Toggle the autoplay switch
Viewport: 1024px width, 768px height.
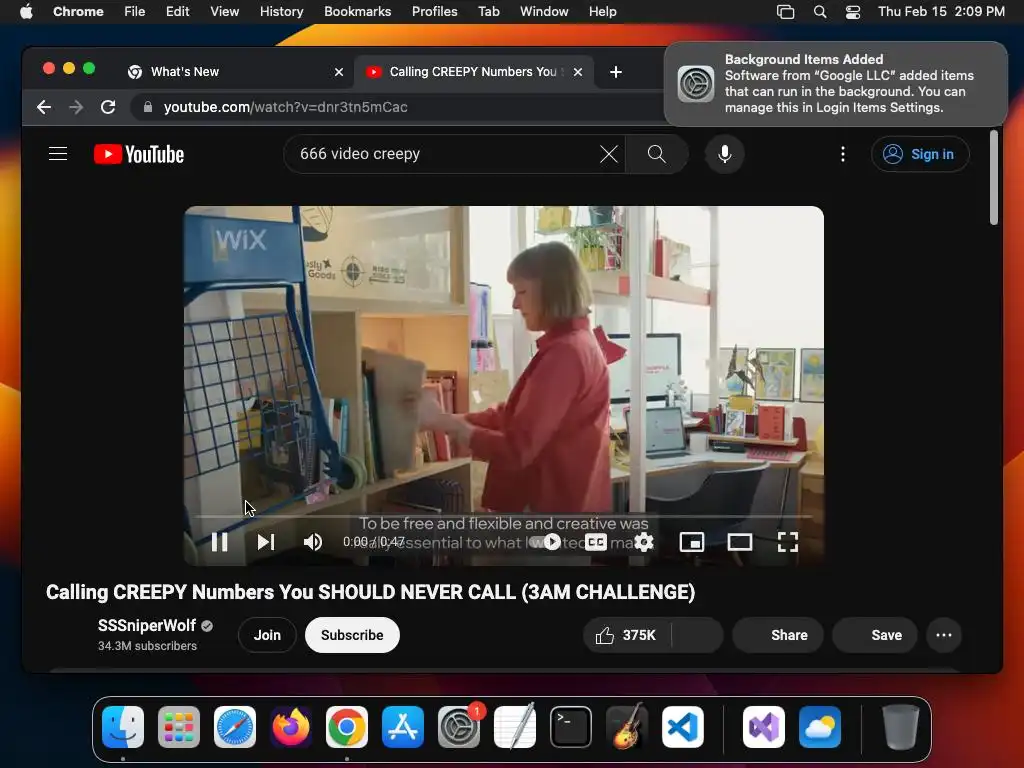click(x=545, y=542)
